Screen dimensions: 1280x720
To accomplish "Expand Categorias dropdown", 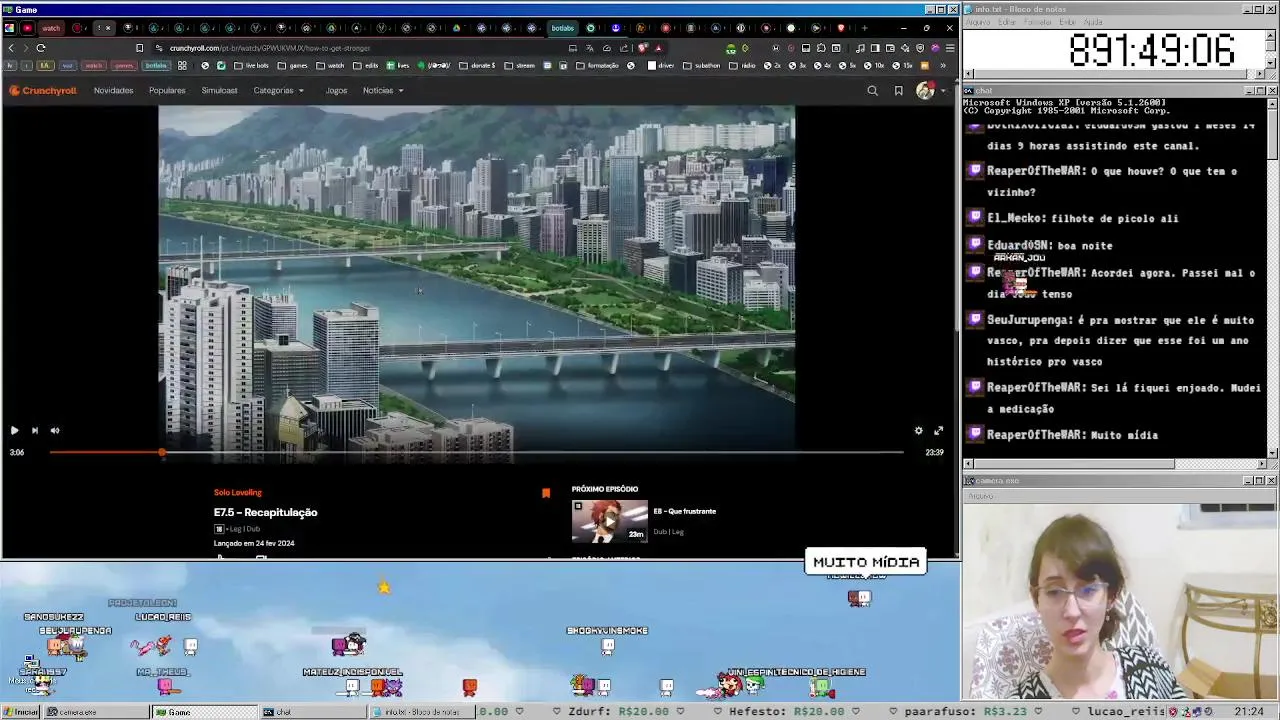I will pos(278,91).
